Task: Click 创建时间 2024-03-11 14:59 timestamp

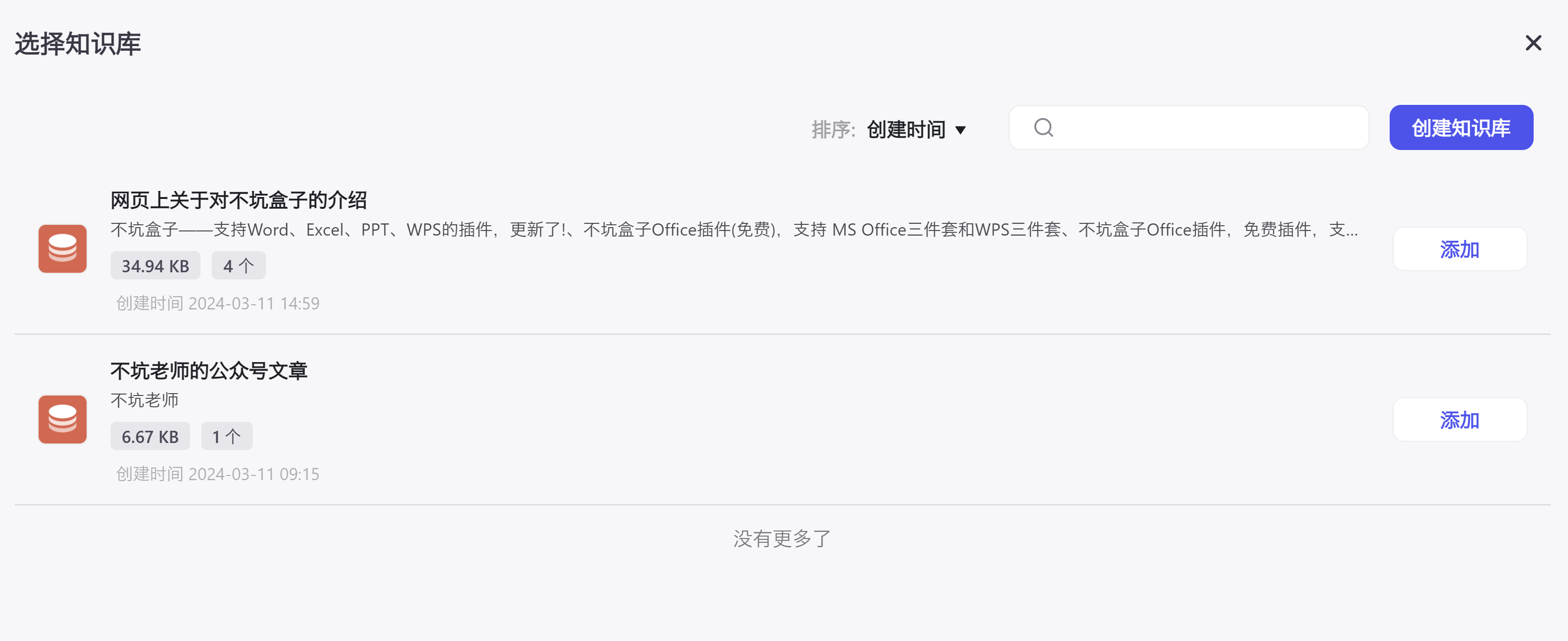Action: 218,303
